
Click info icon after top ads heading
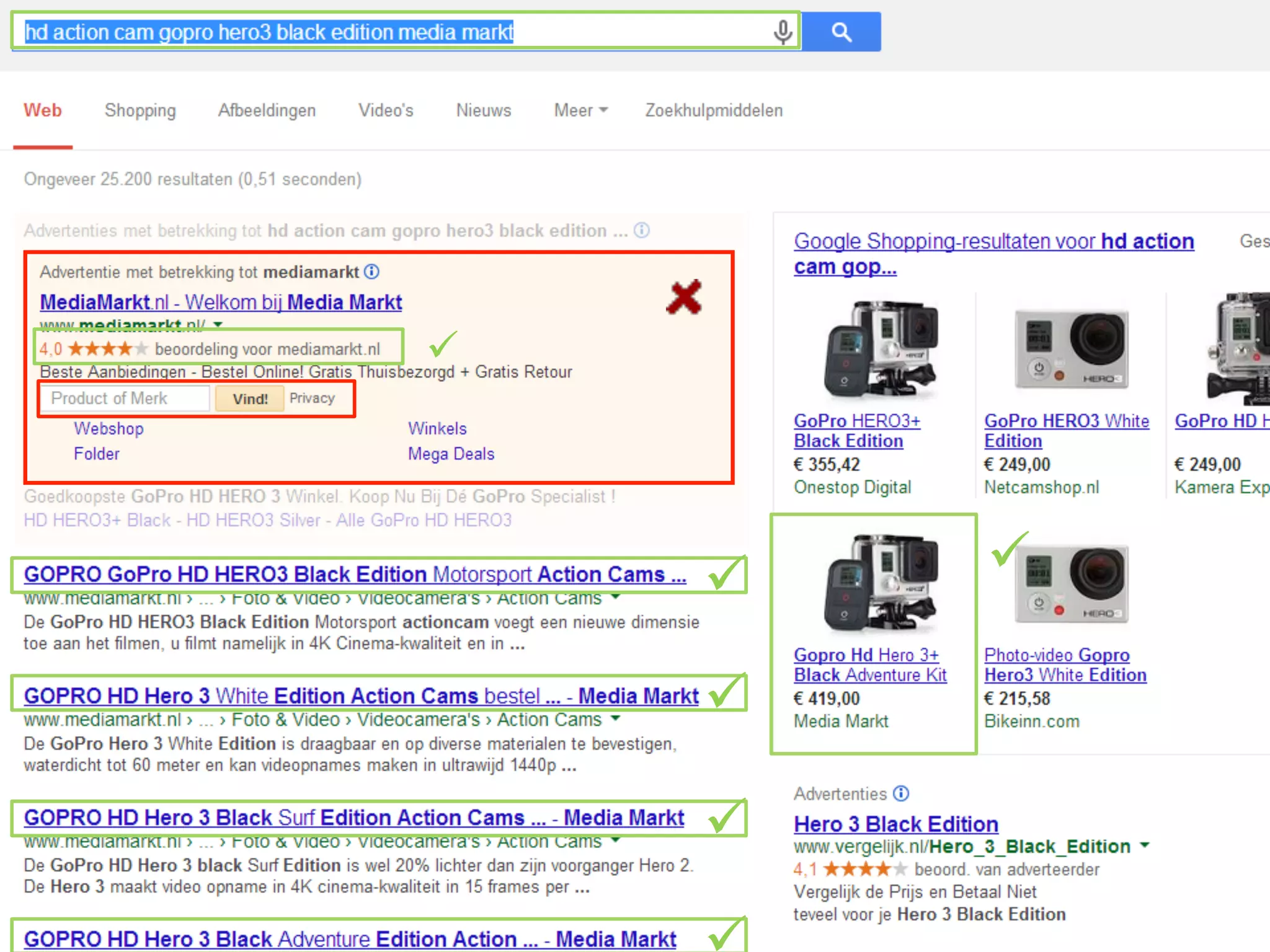(x=642, y=231)
